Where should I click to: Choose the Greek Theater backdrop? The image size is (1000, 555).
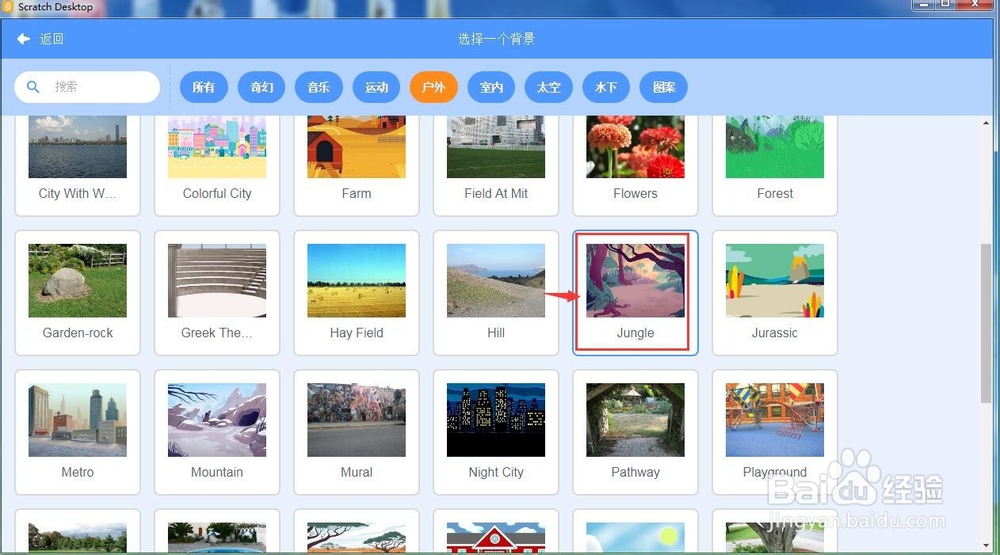pos(217,293)
